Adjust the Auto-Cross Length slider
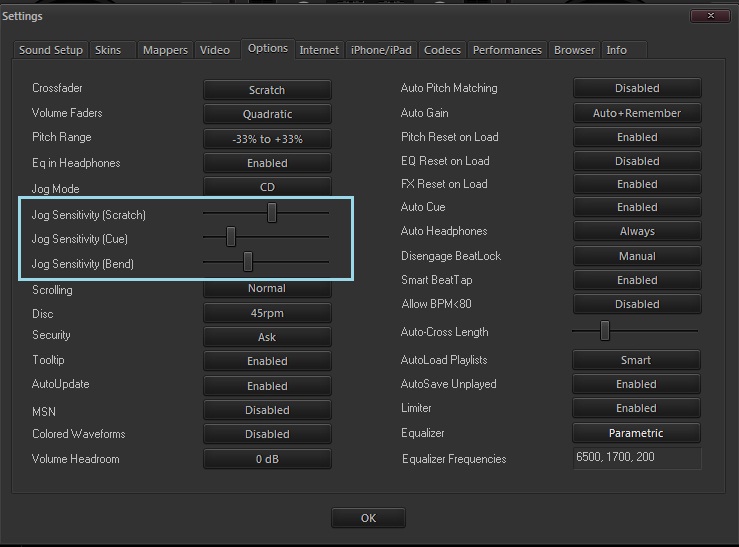Viewport: 739px width, 547px height. coord(605,331)
